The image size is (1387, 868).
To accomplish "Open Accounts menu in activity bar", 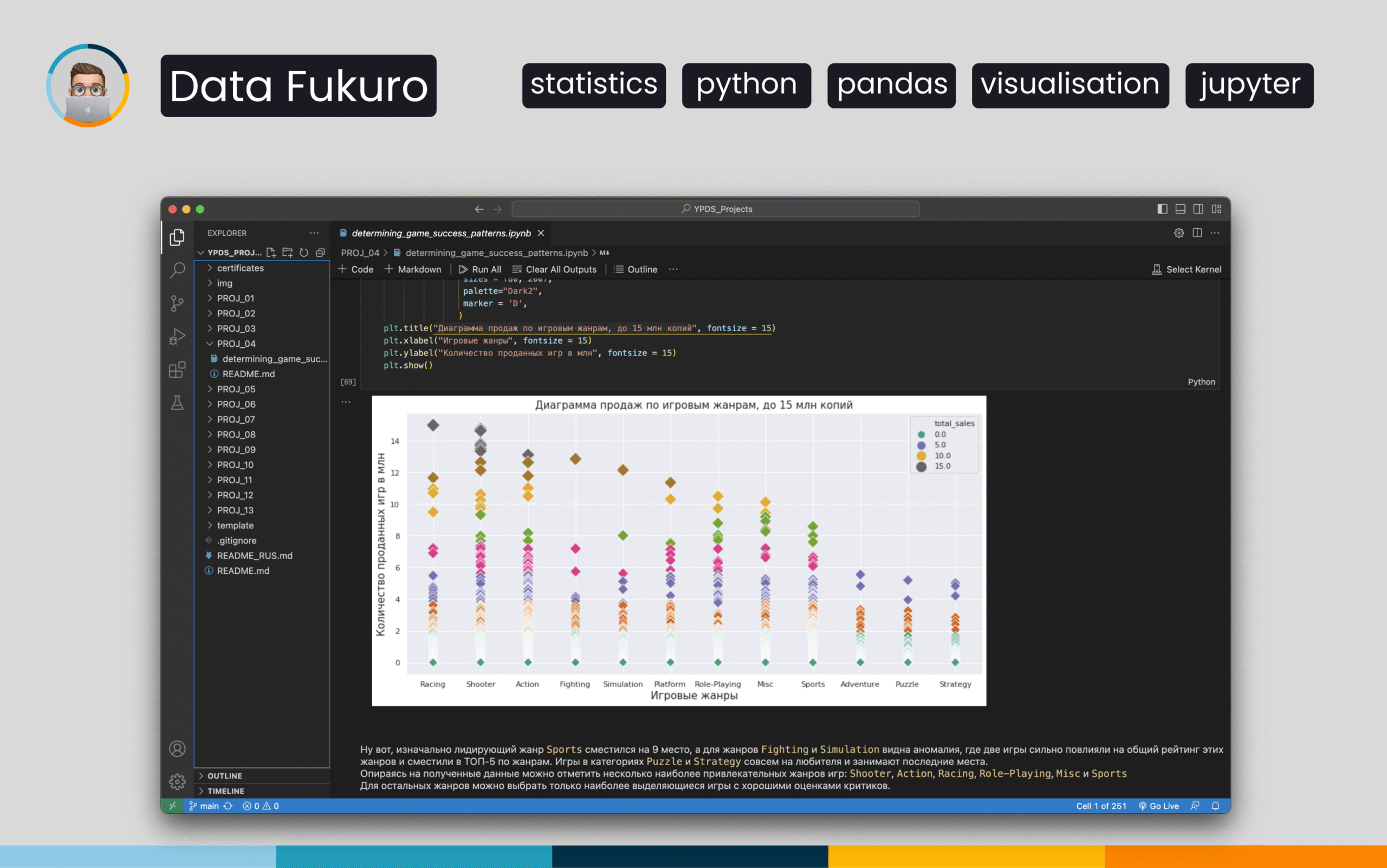I will [x=177, y=749].
